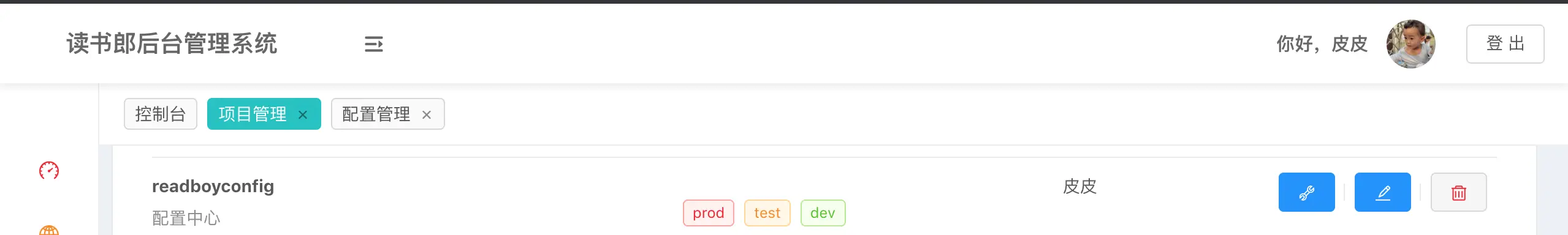Select the red prod environment tag
The height and width of the screenshot is (235, 1568).
(709, 213)
